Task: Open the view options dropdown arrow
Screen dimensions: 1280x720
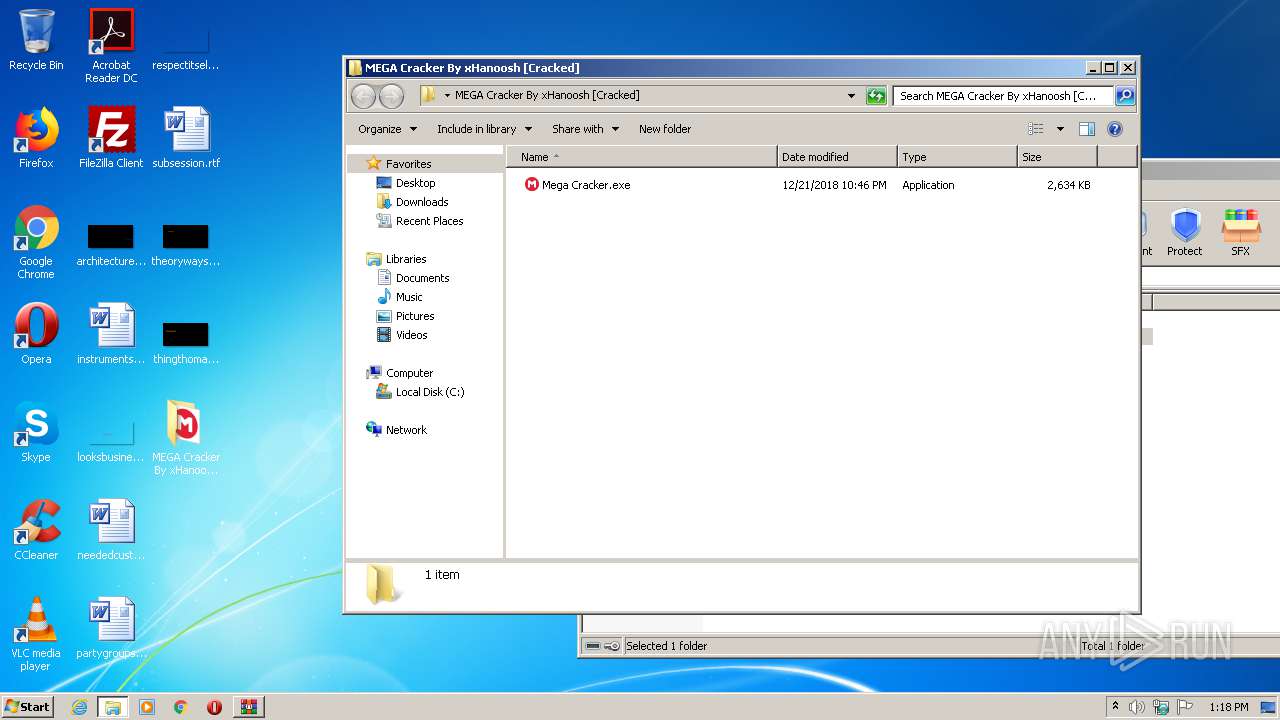Action: [x=1060, y=129]
